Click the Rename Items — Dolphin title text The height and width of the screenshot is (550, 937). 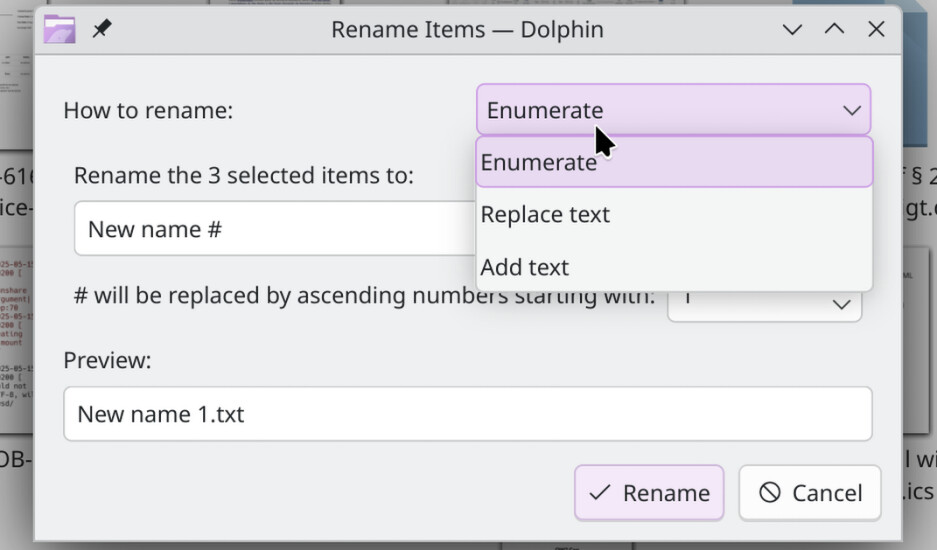point(467,29)
